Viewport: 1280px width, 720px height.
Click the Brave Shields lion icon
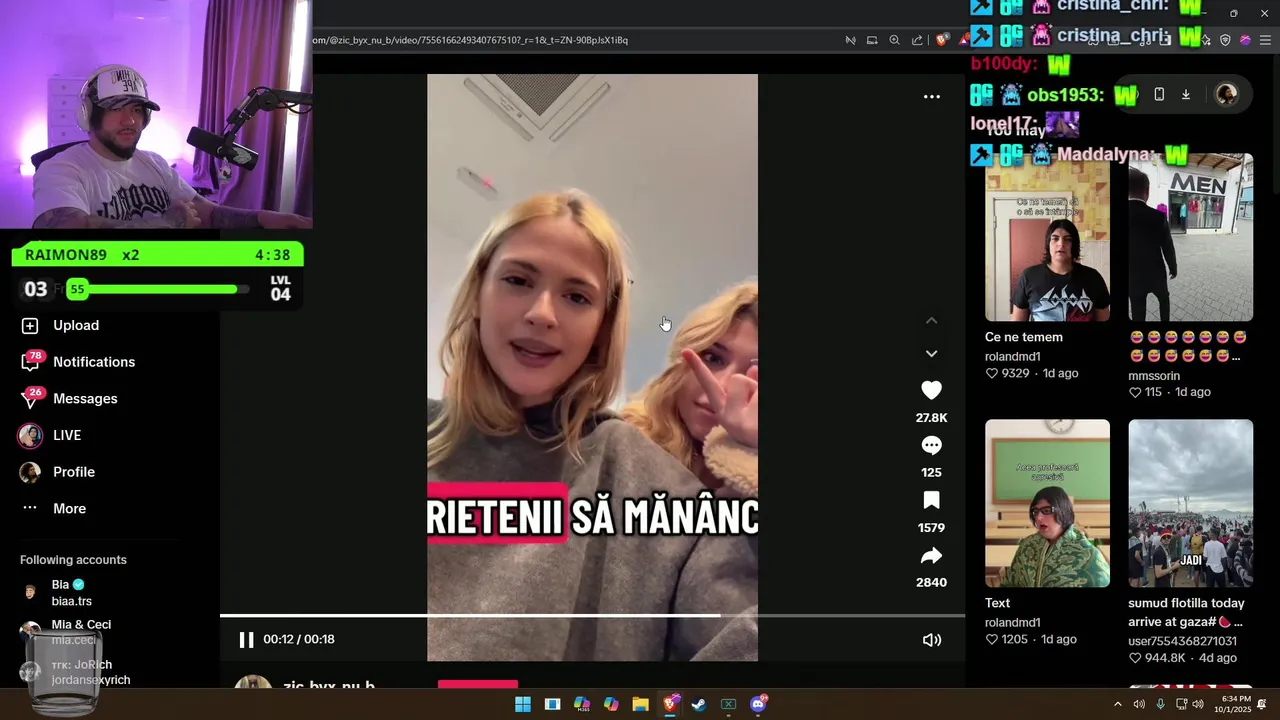click(x=942, y=40)
